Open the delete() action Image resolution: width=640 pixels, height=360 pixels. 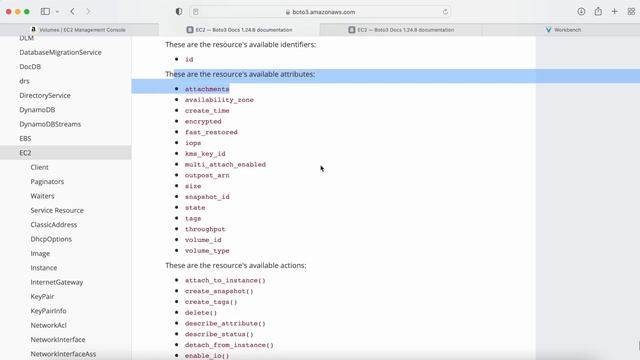coord(201,313)
